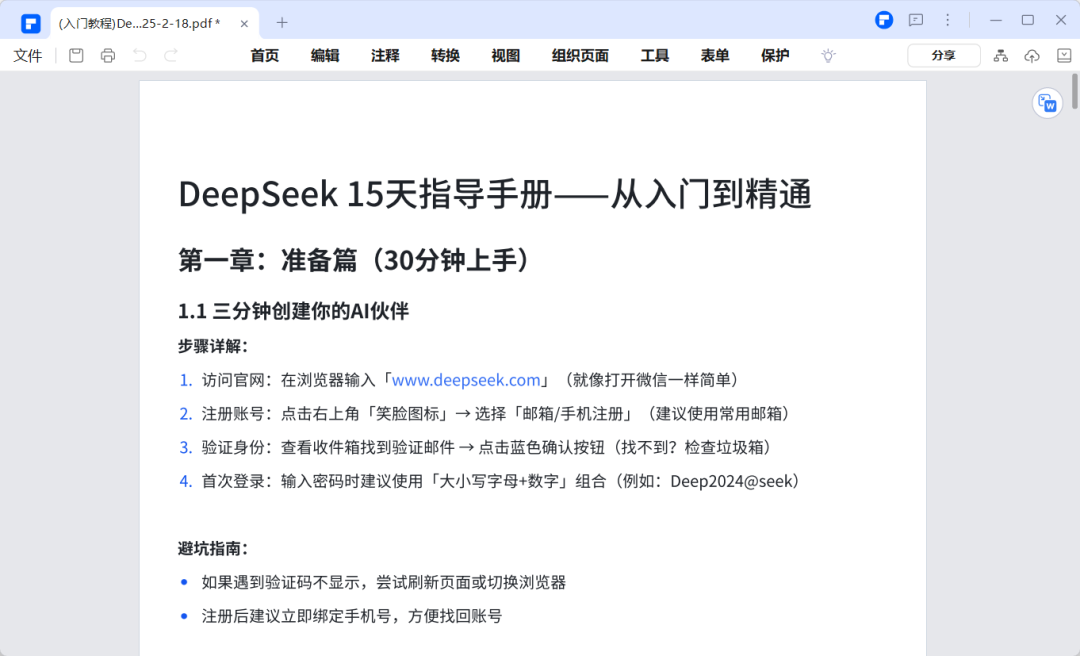Viewport: 1080px width, 656px height.
Task: Switch to the 编辑 tab
Action: pos(324,56)
